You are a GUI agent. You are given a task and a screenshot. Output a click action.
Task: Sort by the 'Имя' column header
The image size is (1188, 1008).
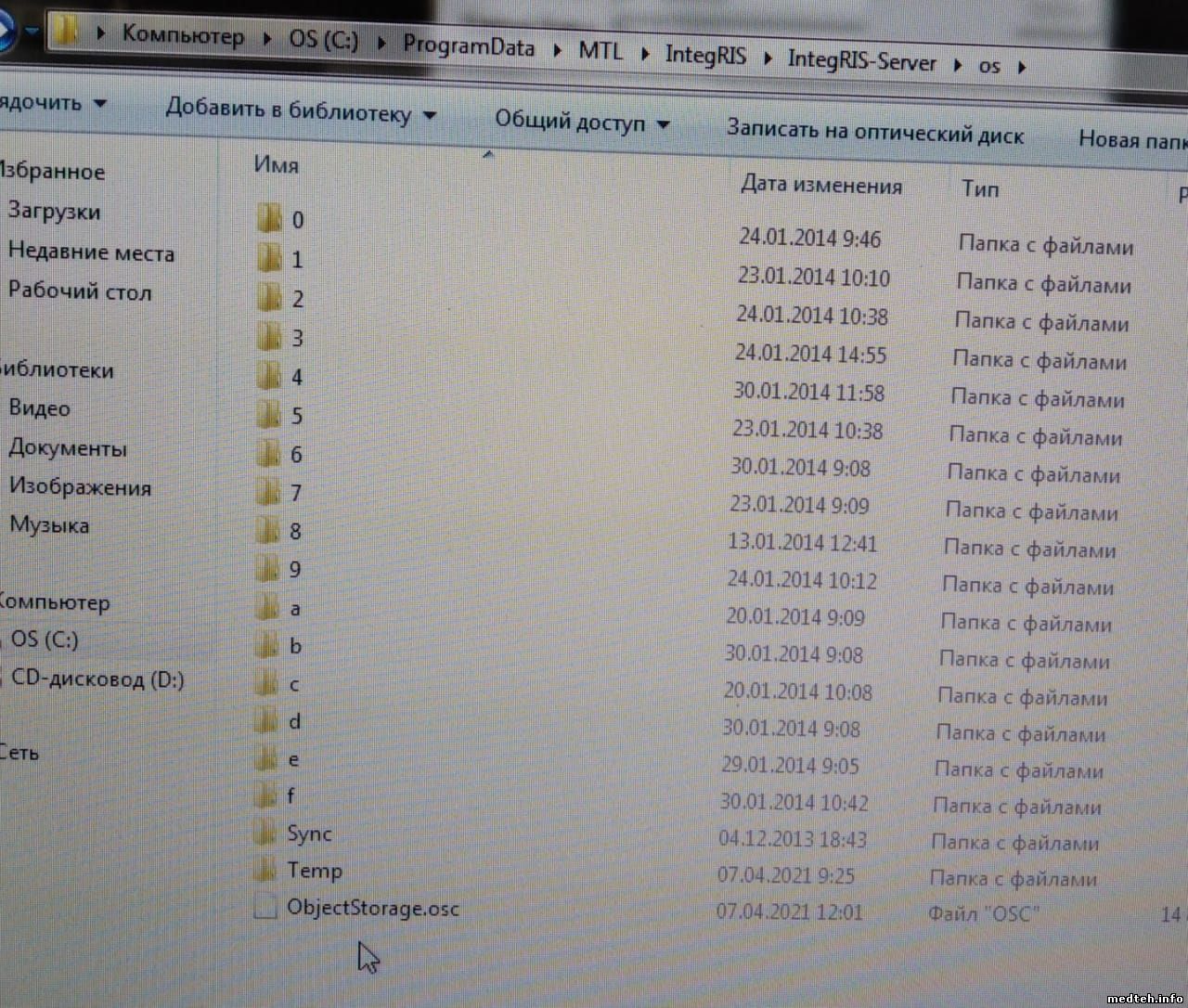pyautogui.click(x=277, y=165)
